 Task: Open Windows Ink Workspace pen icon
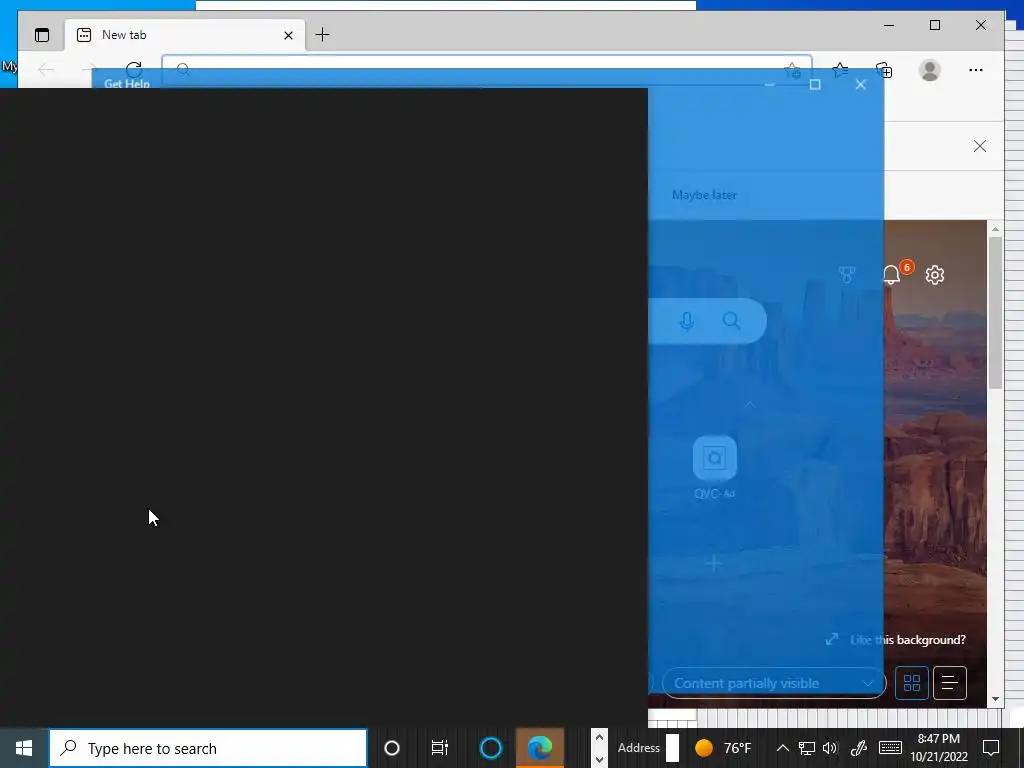click(x=859, y=748)
